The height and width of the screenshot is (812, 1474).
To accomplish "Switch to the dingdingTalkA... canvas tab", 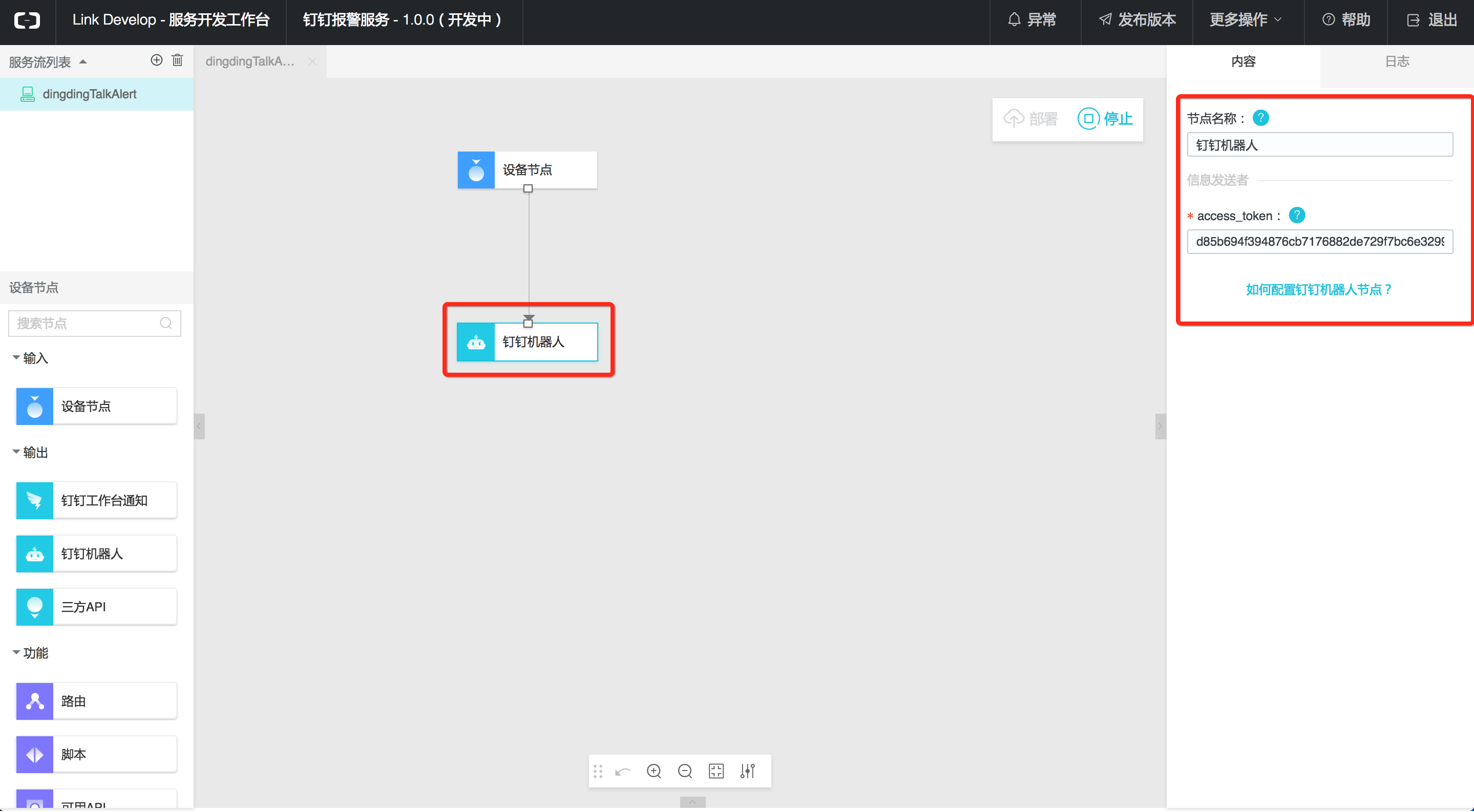I will 250,61.
